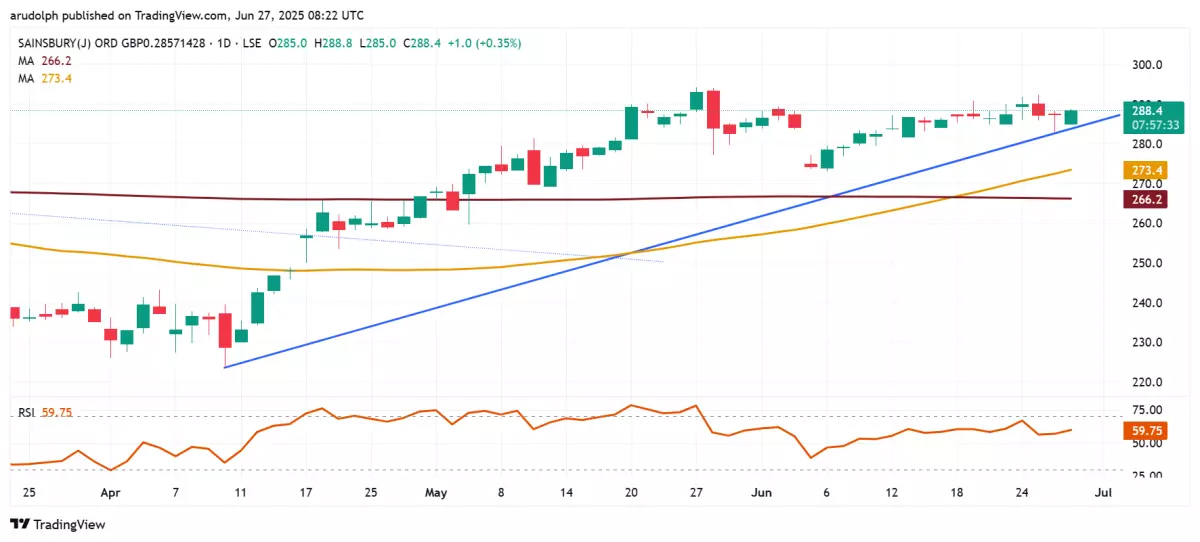Click the orange 59.75 RSI axis tag
This screenshot has width=1200, height=542.
click(1146, 430)
